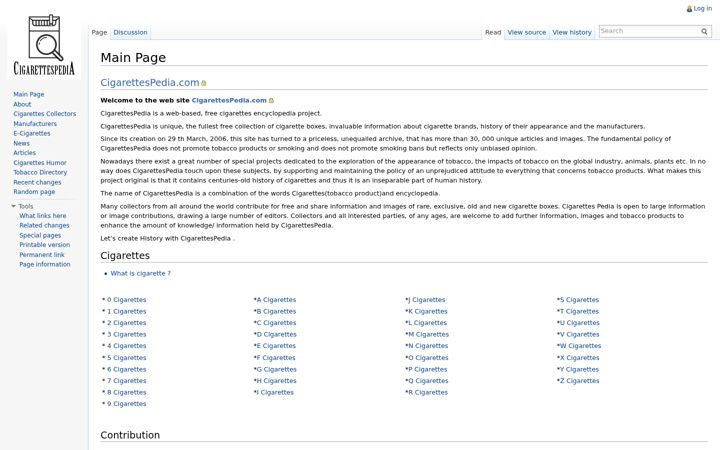Open the C Cigarettes list
Image resolution: width=720 pixels, height=450 pixels.
point(276,323)
